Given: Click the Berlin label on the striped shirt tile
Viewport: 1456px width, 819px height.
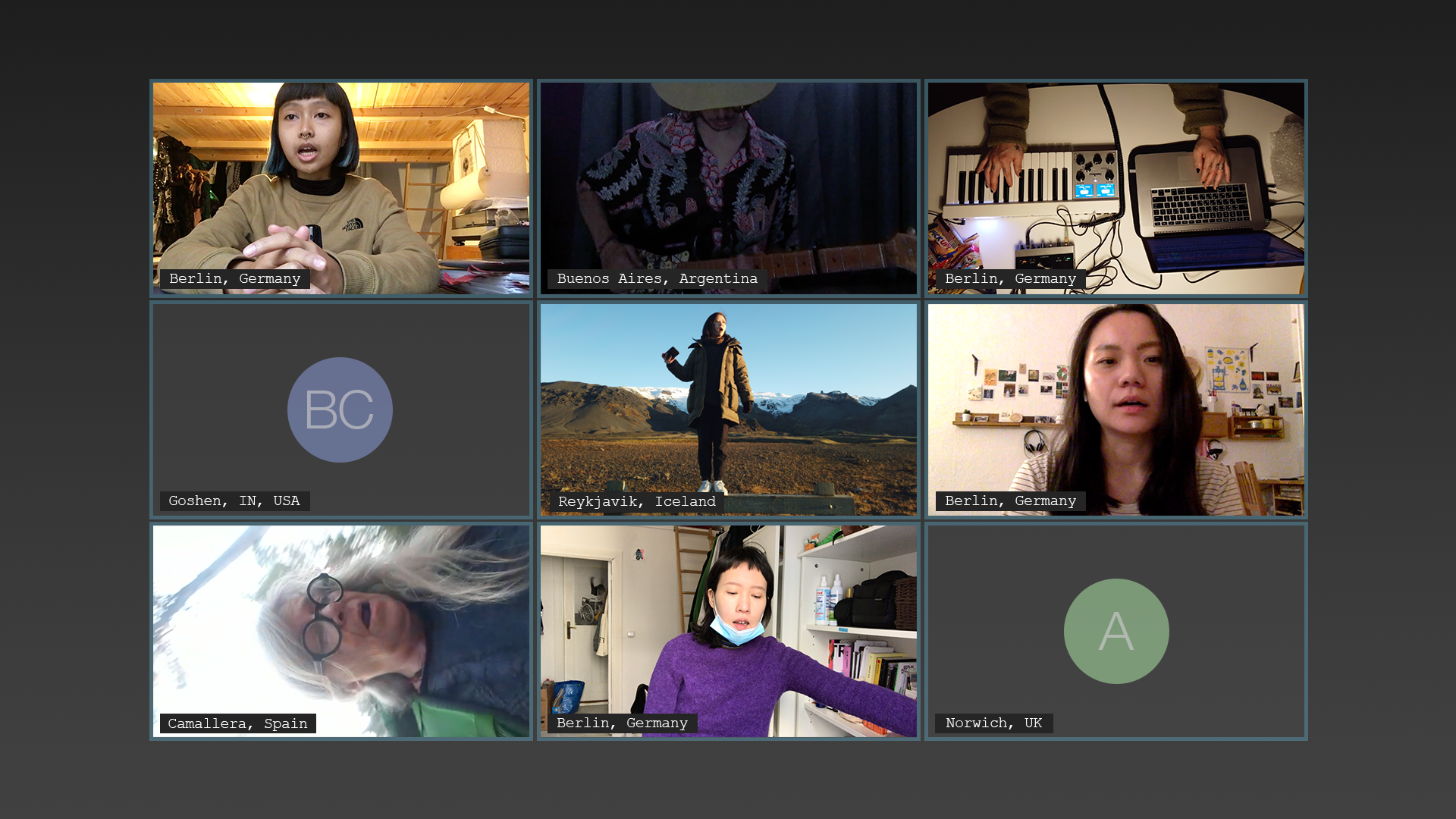Looking at the screenshot, I should tap(1010, 501).
